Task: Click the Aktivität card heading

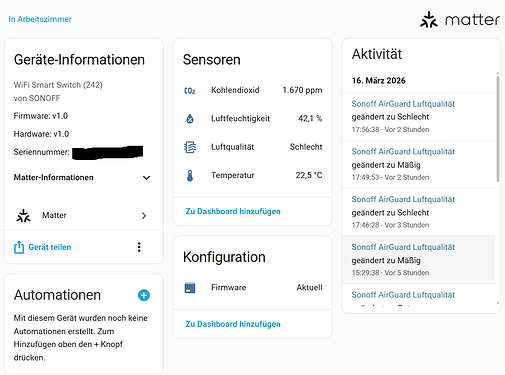Action: (377, 54)
